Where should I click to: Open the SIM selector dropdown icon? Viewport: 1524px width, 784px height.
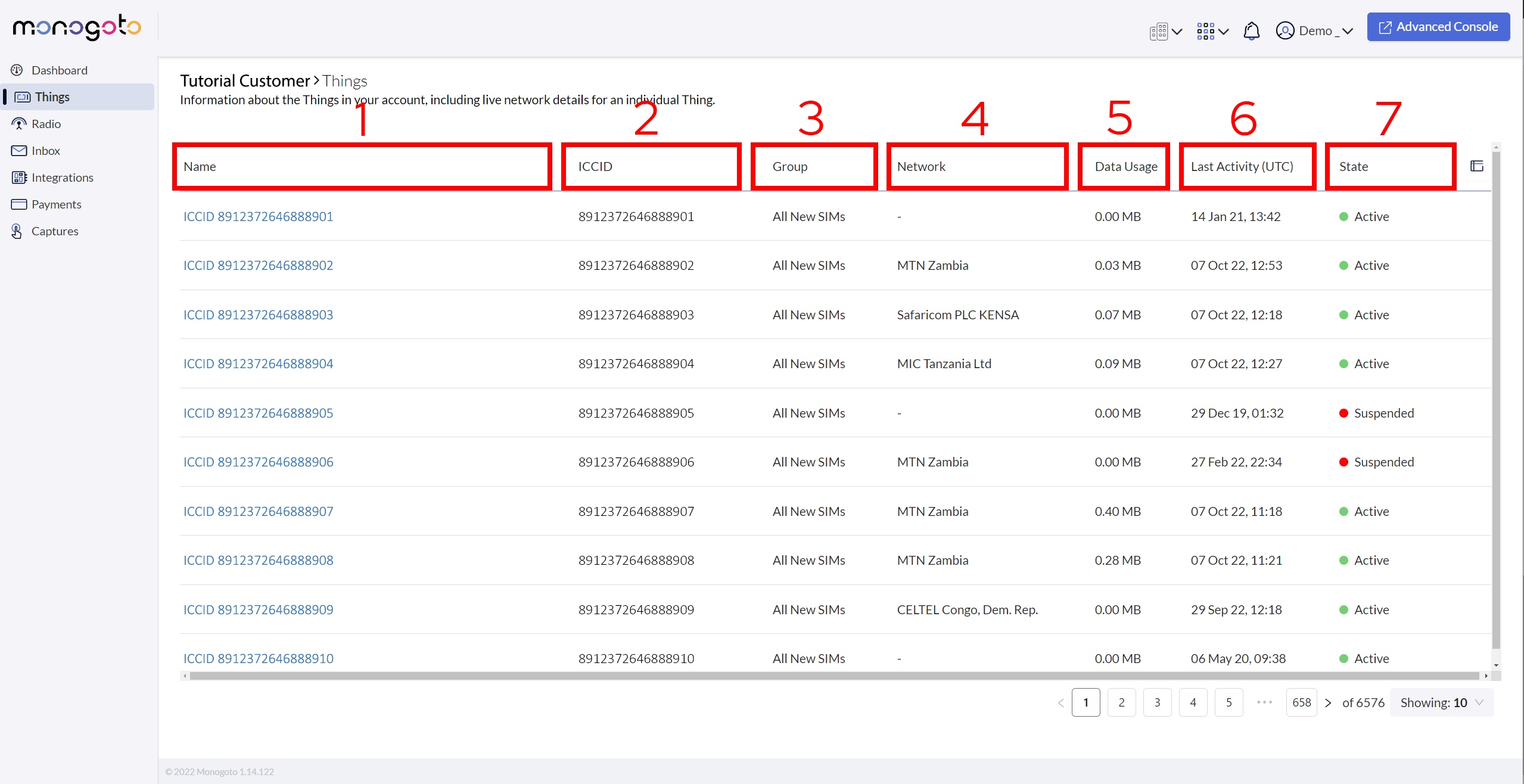click(1165, 31)
